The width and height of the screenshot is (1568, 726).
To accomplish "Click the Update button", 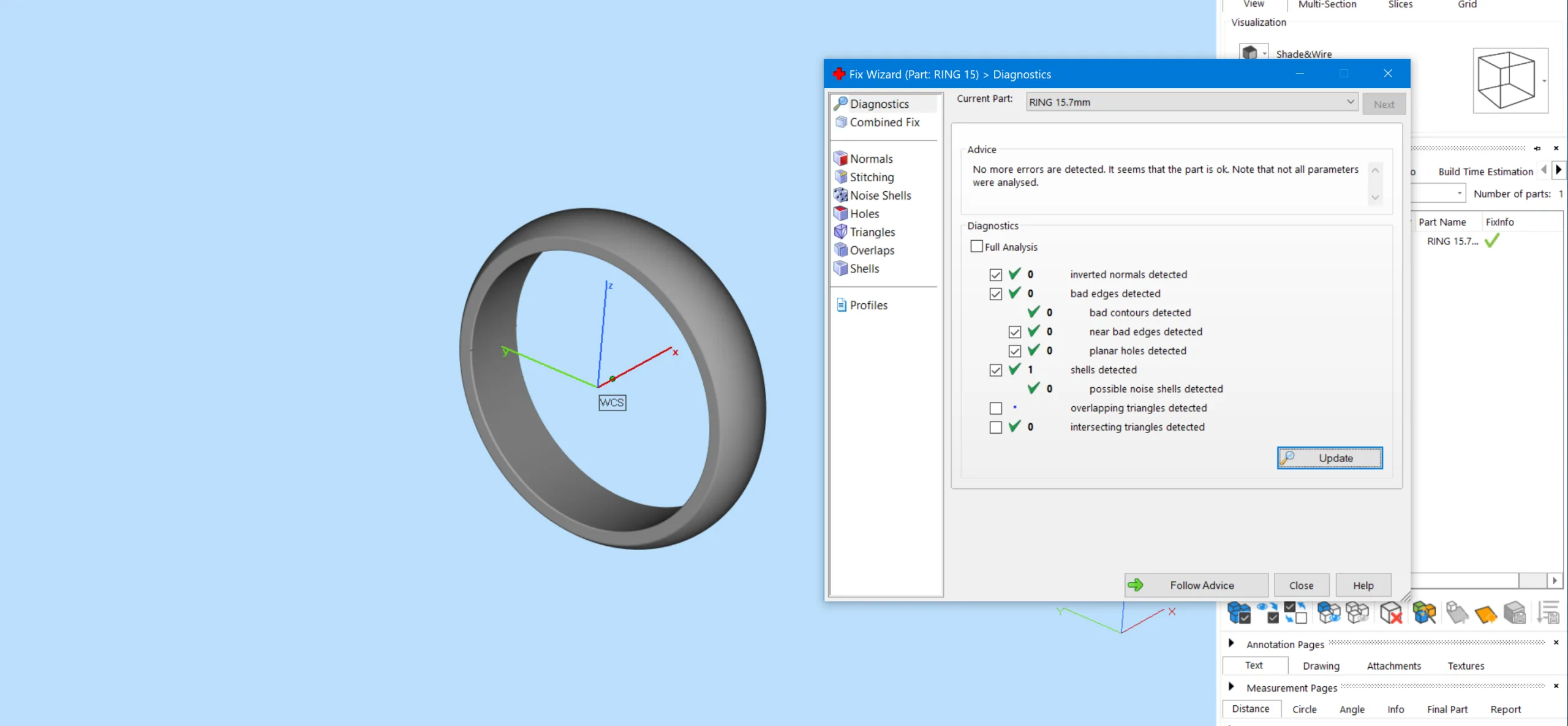I will [x=1329, y=458].
